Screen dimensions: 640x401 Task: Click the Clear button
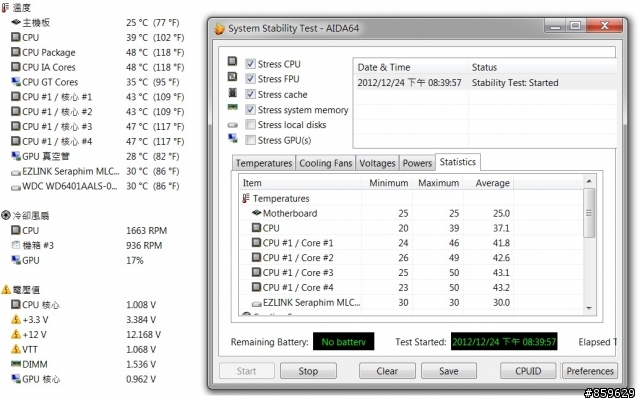pos(387,371)
